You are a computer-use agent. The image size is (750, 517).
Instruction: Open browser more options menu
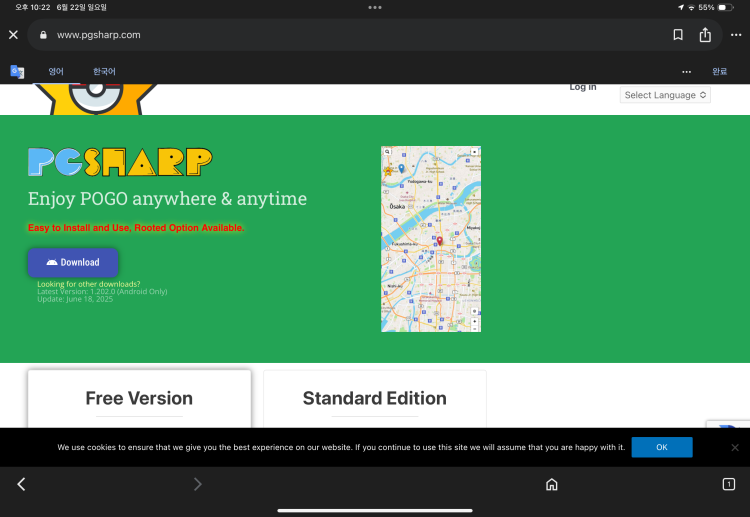click(736, 35)
